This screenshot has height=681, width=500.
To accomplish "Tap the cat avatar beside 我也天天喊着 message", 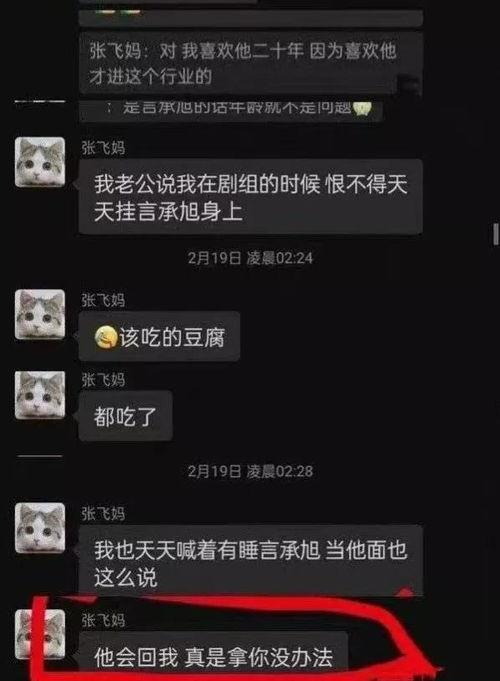I will [x=40, y=528].
